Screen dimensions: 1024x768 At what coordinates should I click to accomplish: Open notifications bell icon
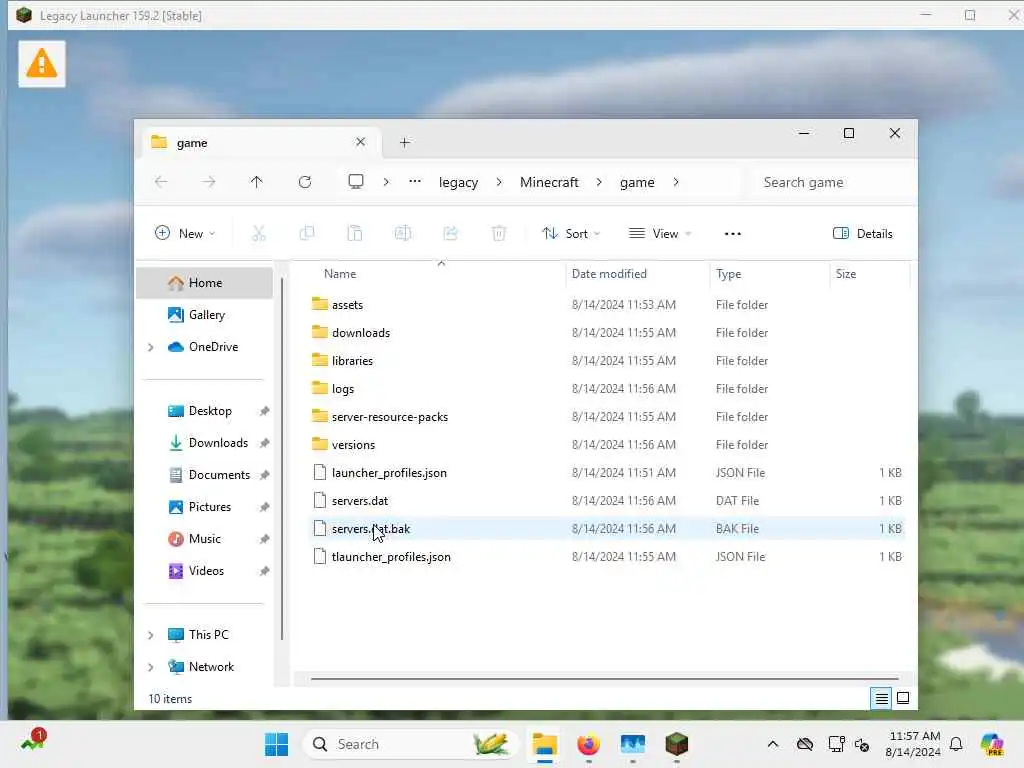tap(956, 744)
